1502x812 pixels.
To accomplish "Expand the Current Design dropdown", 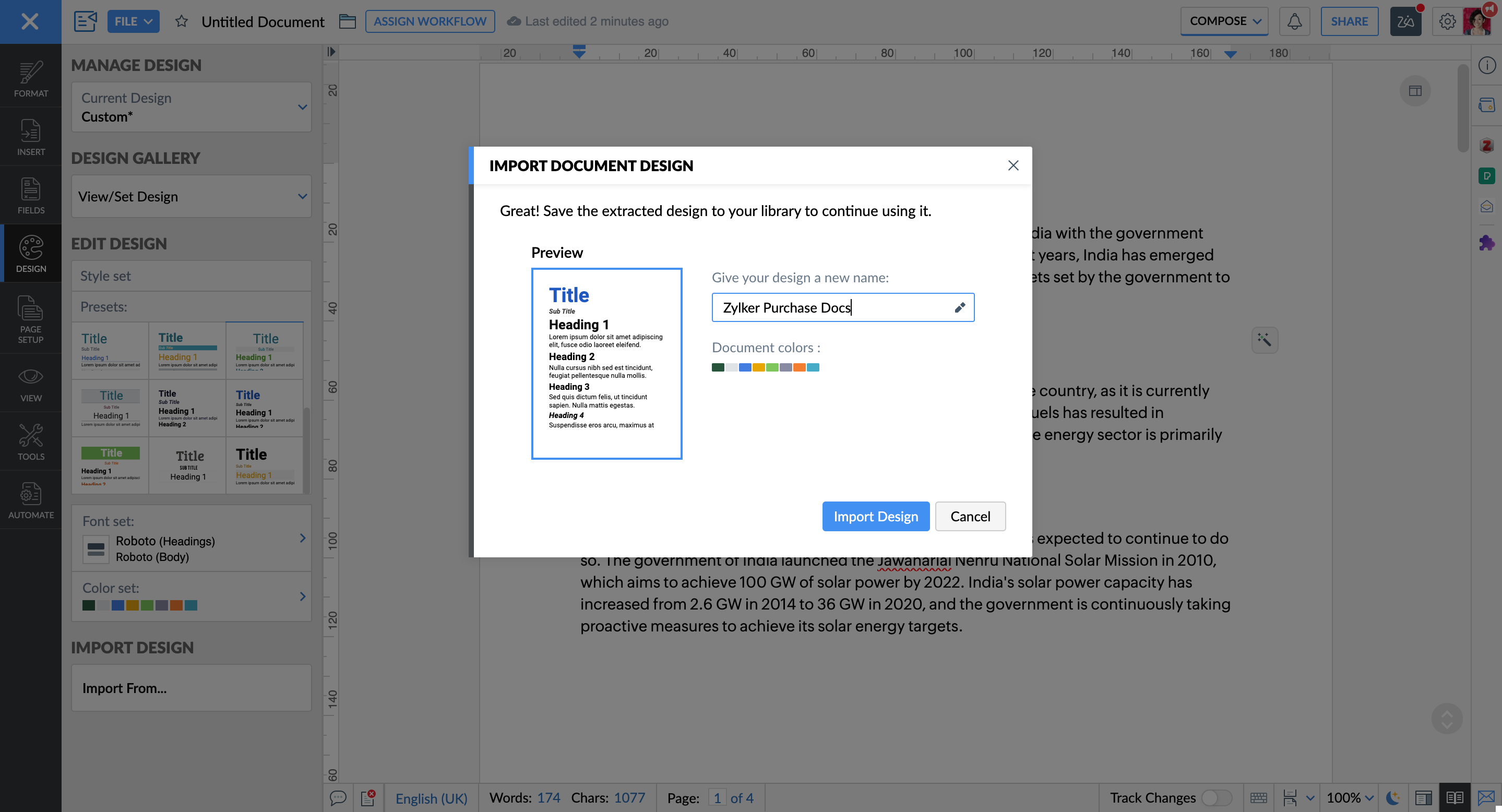I will (190, 108).
